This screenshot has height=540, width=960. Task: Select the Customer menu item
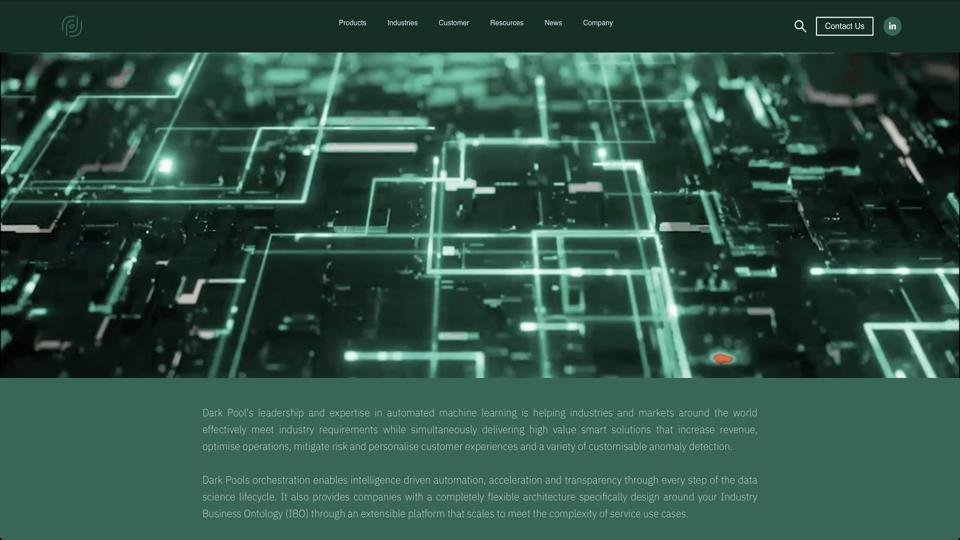454,23
